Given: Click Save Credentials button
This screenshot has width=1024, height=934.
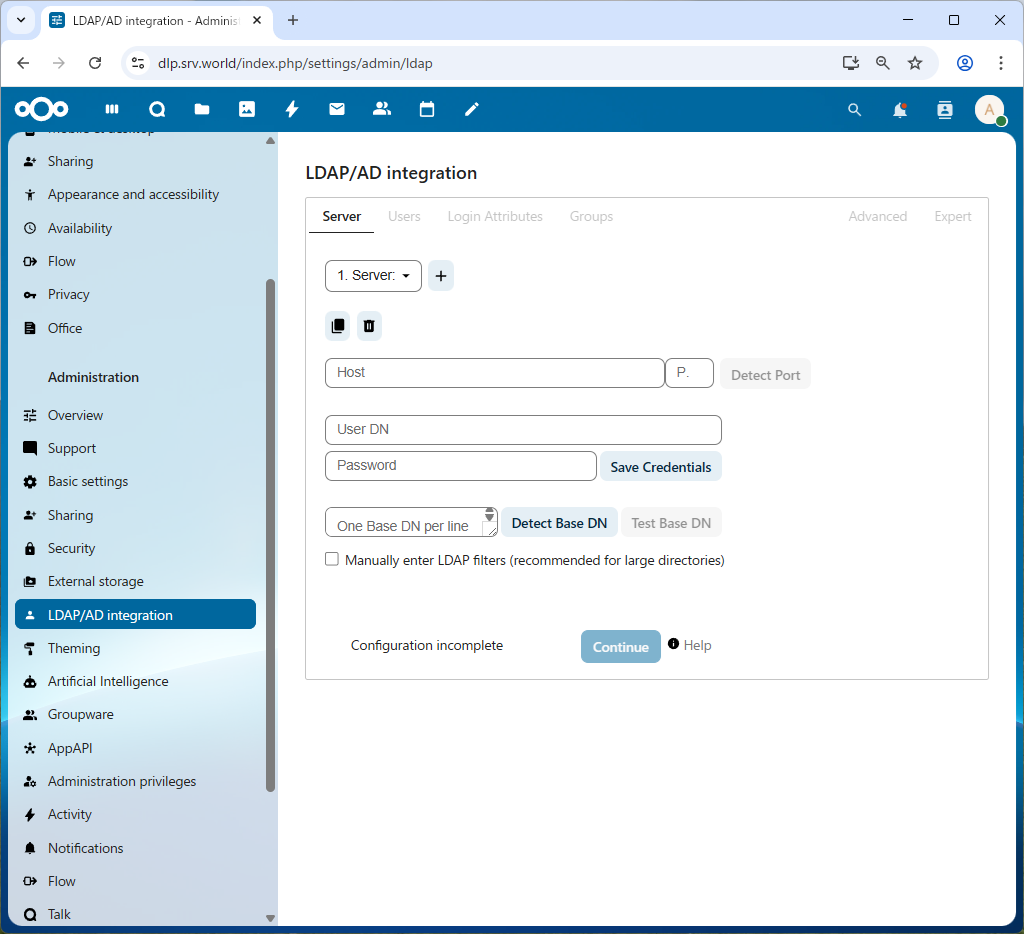Looking at the screenshot, I should point(661,467).
